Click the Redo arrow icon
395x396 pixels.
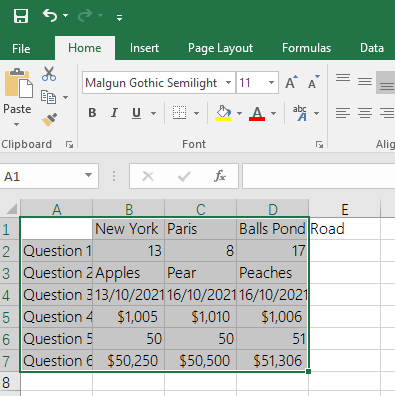point(85,15)
